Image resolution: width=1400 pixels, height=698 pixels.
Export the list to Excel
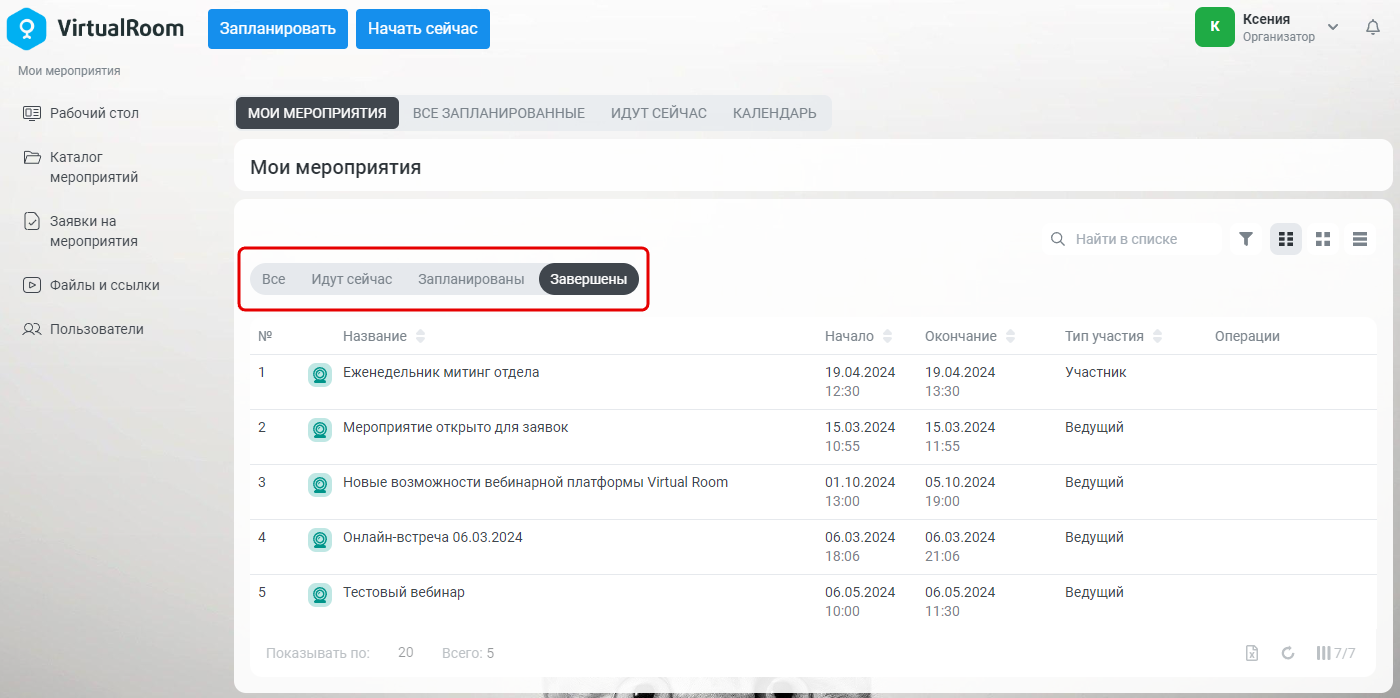pos(1251,653)
